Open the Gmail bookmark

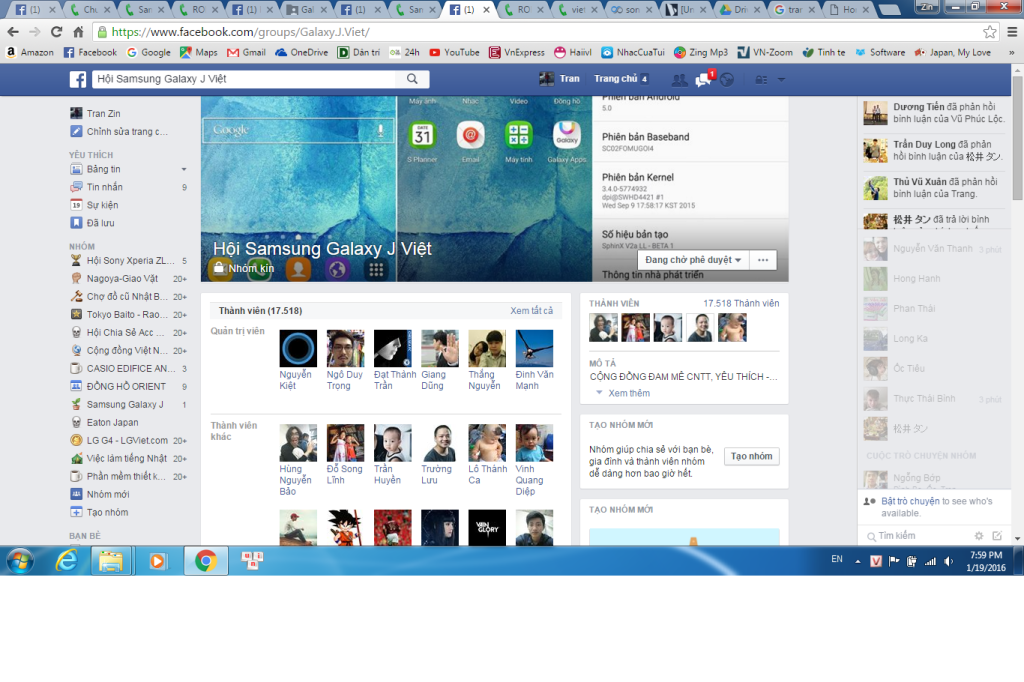point(246,52)
